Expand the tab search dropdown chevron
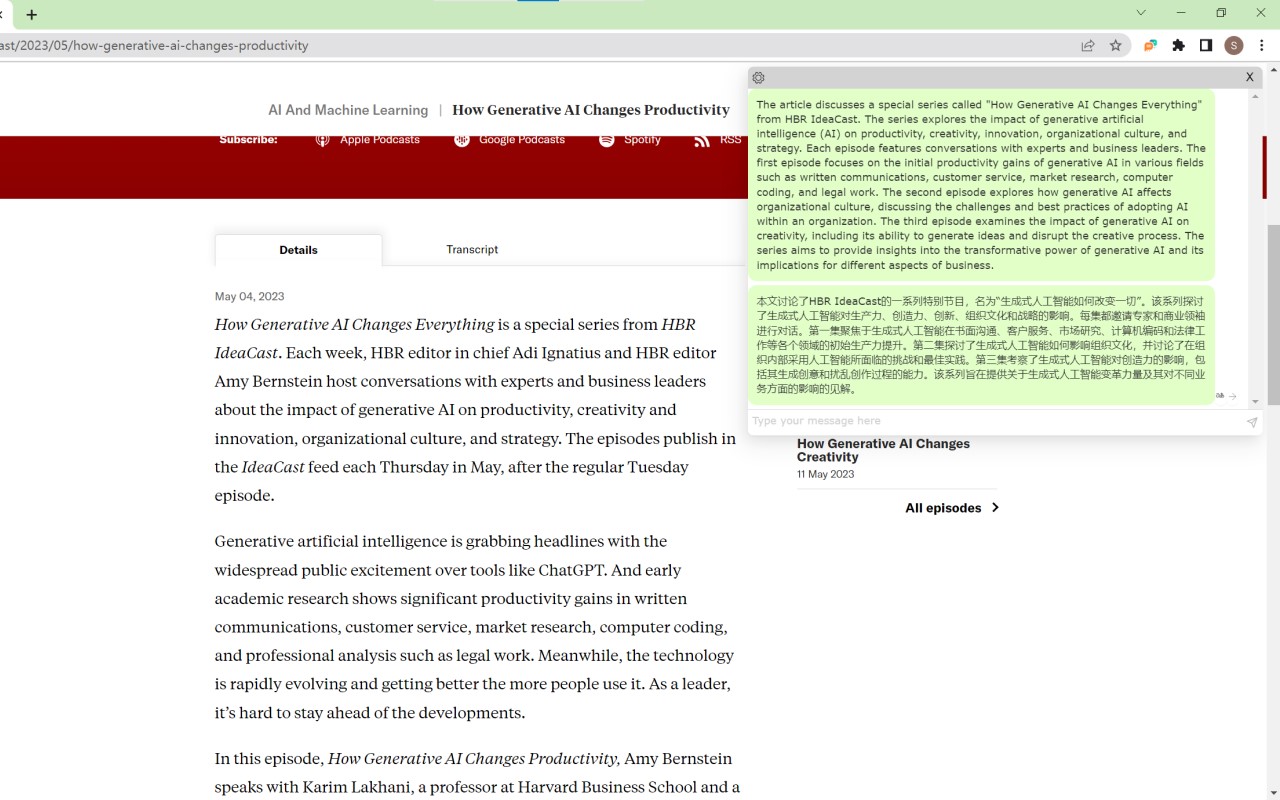The image size is (1280, 800). click(x=1141, y=13)
